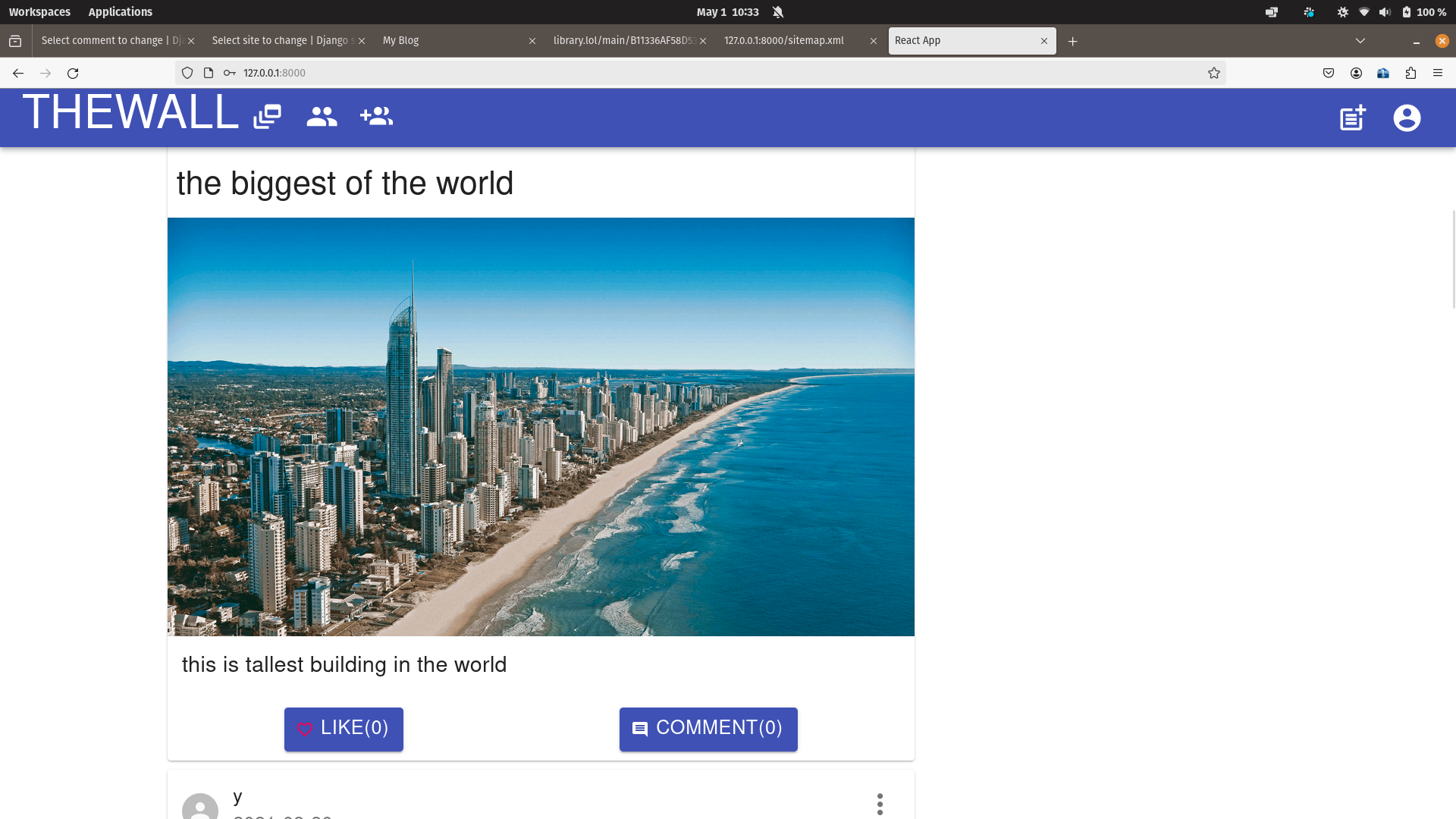Open the three-dot menu on y's post

(880, 804)
